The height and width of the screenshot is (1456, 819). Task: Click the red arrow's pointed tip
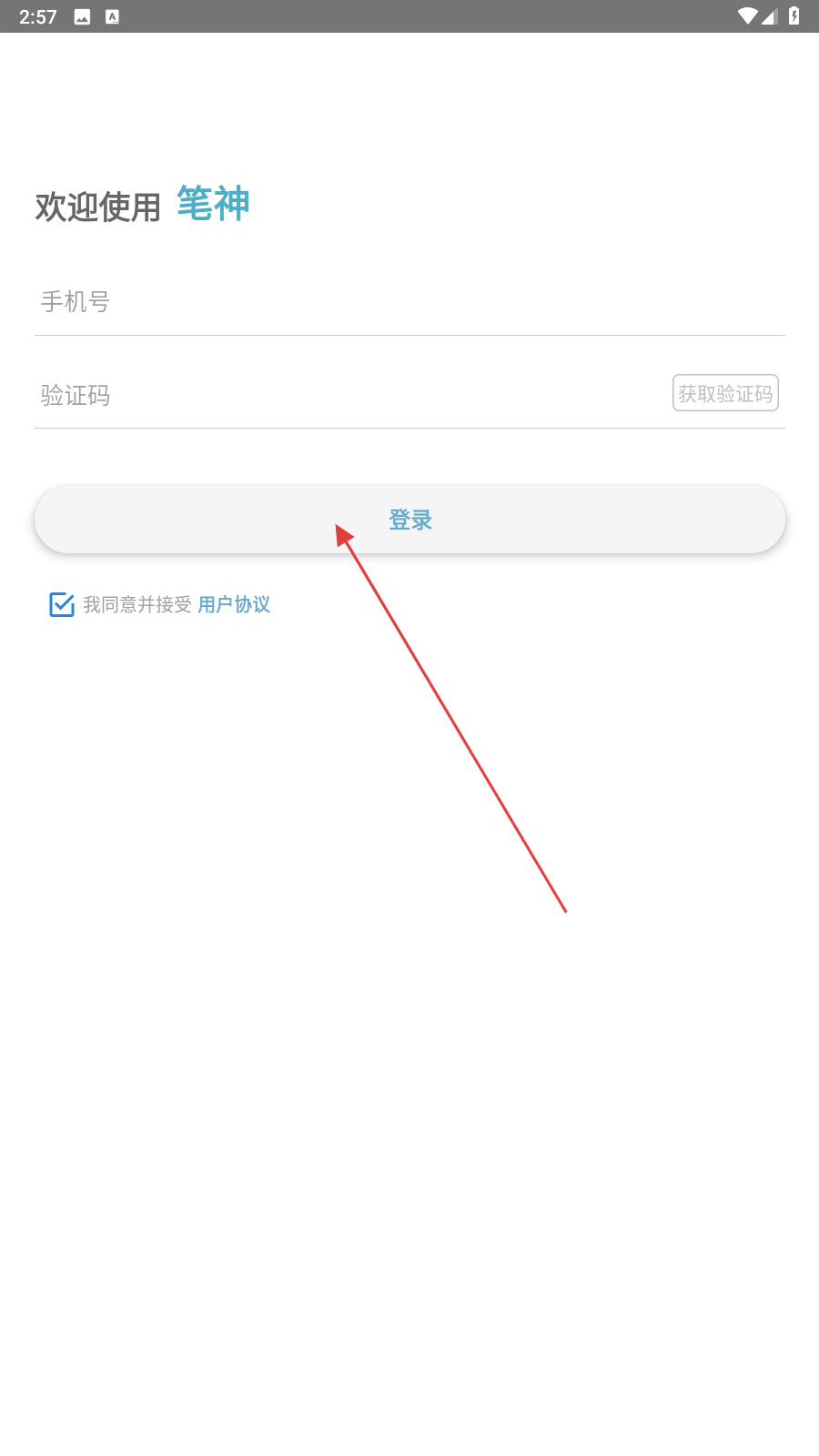337,526
